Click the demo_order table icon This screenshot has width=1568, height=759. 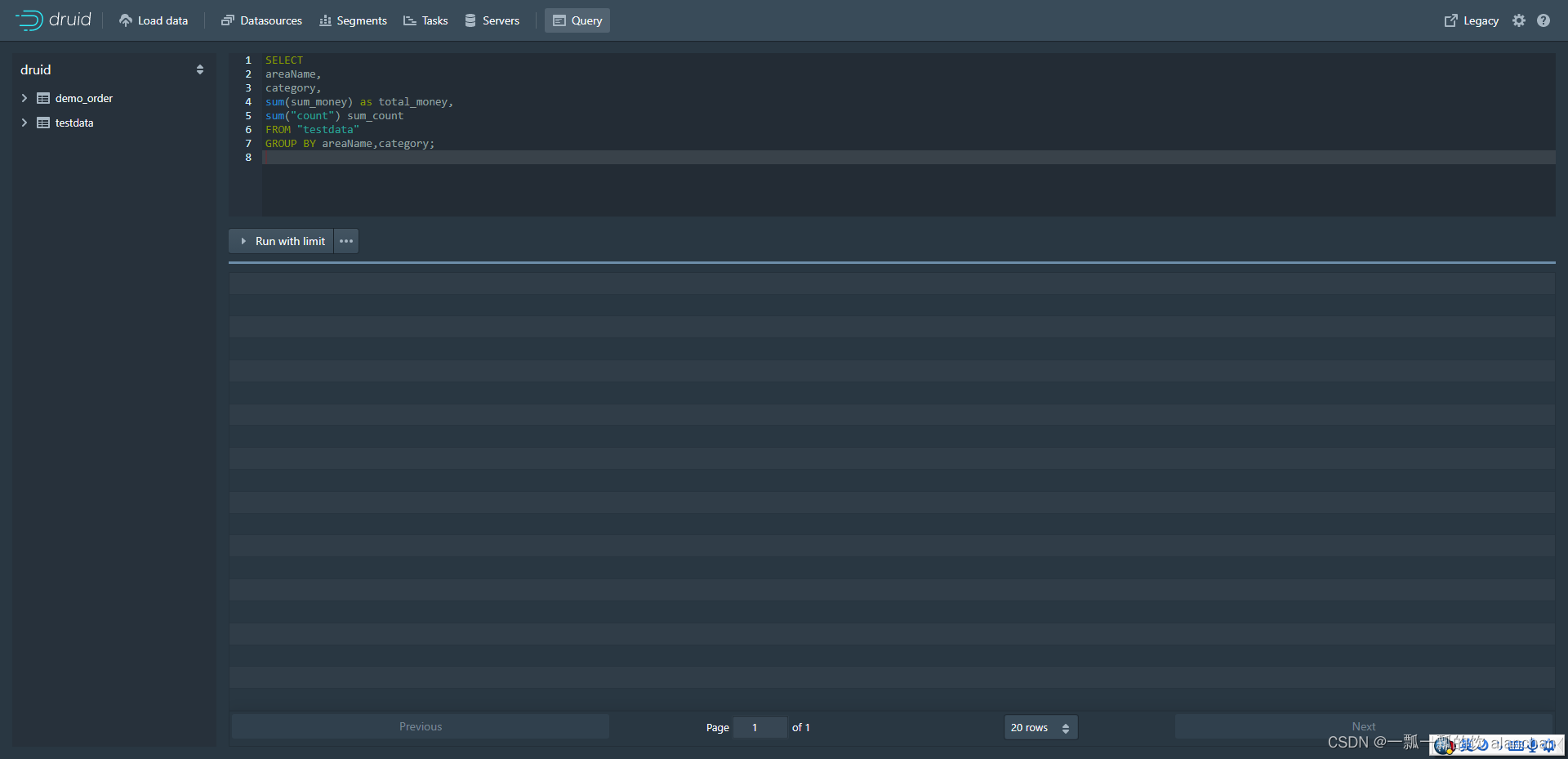click(x=43, y=98)
